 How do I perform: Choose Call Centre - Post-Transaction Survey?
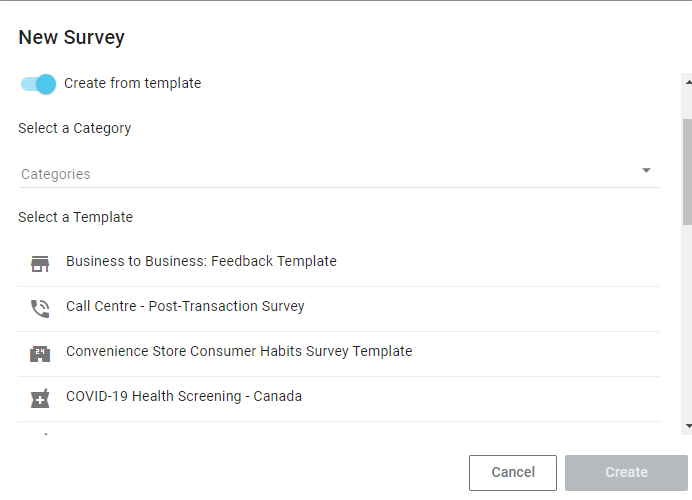point(185,306)
